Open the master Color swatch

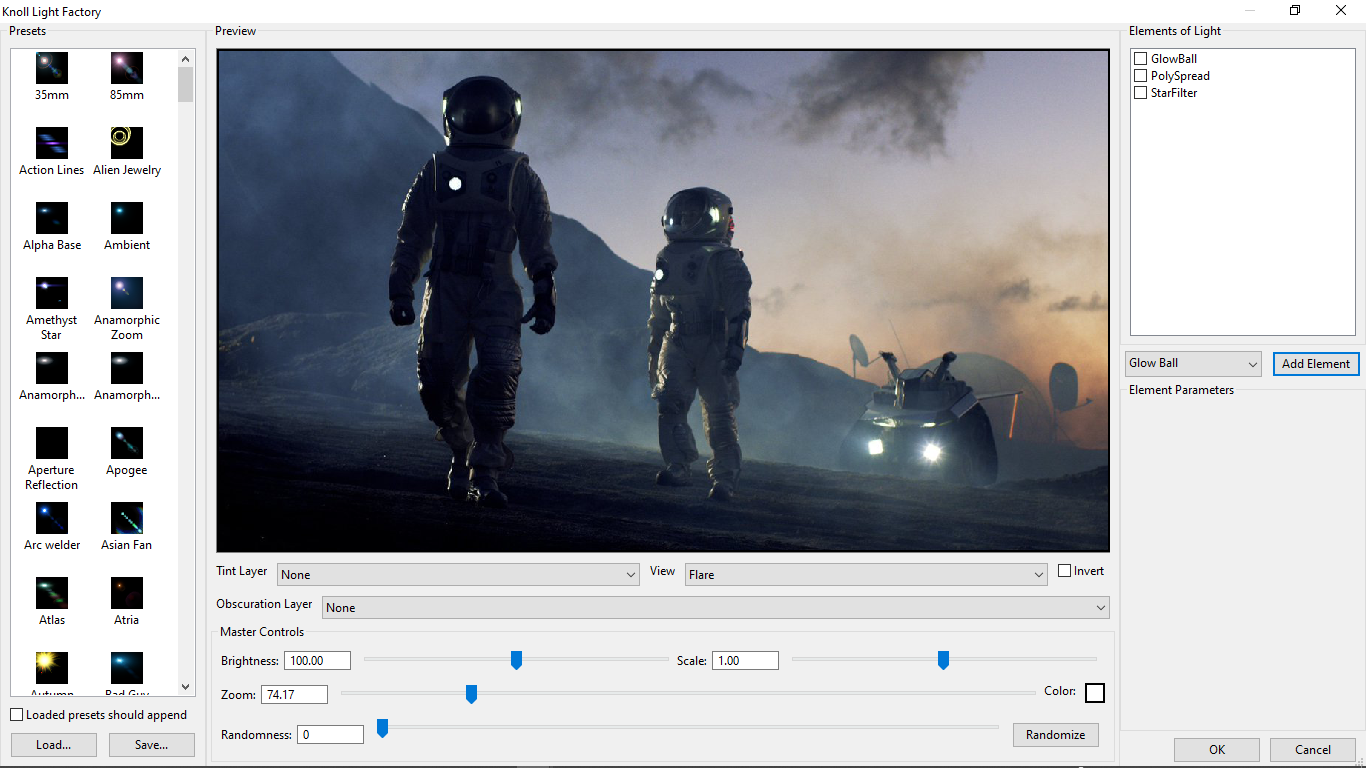(x=1095, y=693)
